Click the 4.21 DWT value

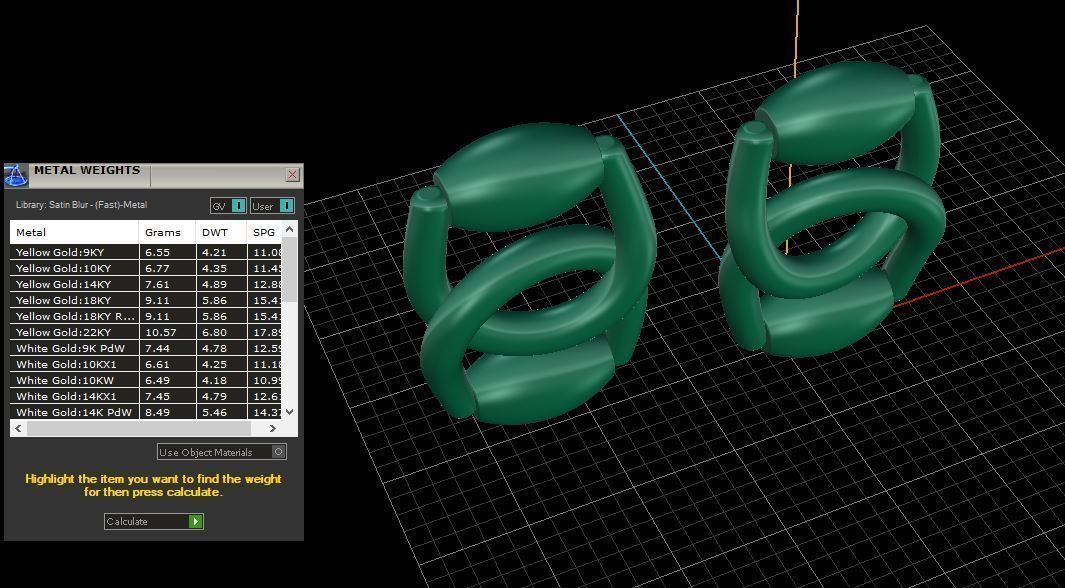coord(214,252)
